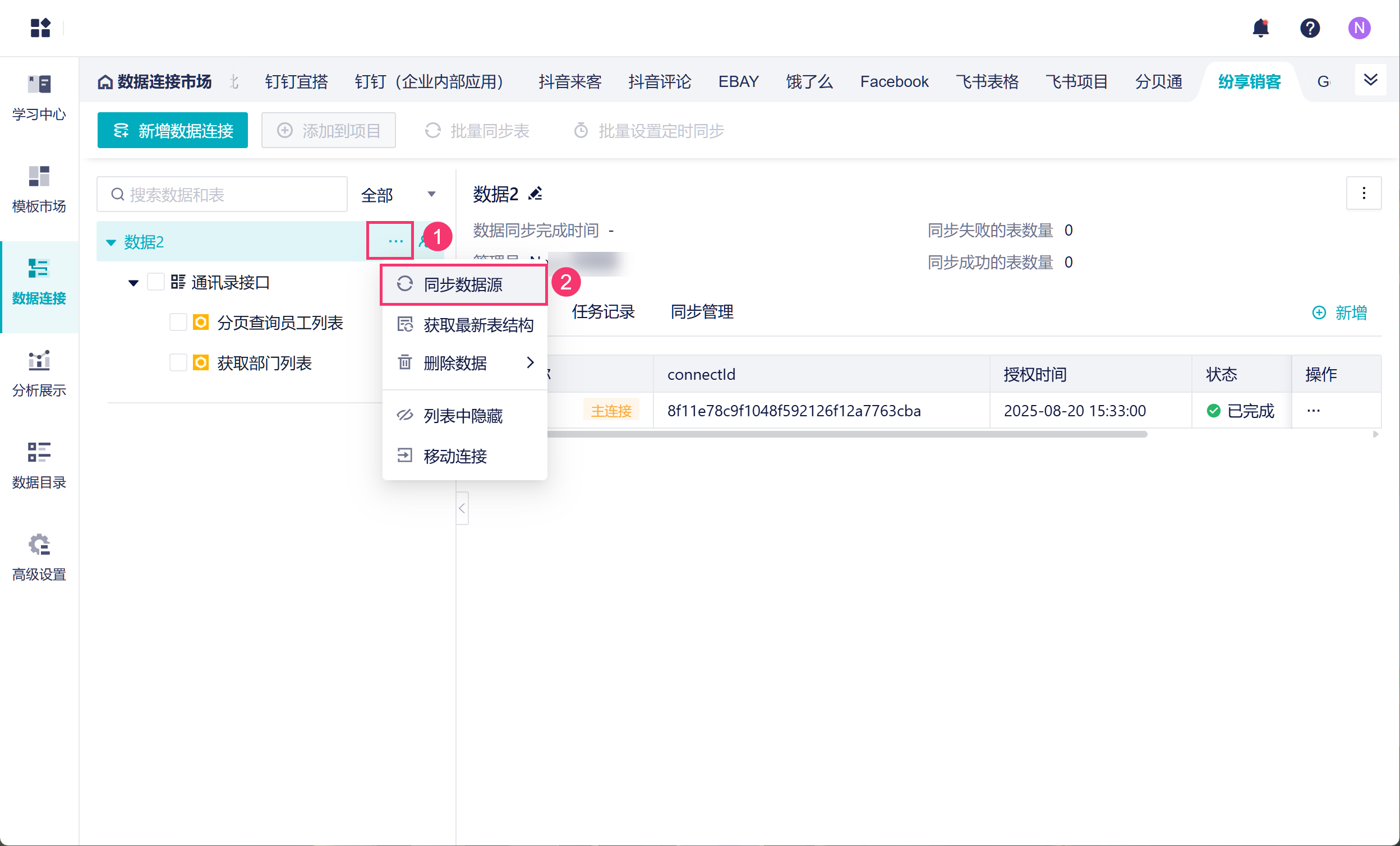Click the vertical three-dot menu at top right
This screenshot has height=846, width=1400.
click(x=1363, y=194)
